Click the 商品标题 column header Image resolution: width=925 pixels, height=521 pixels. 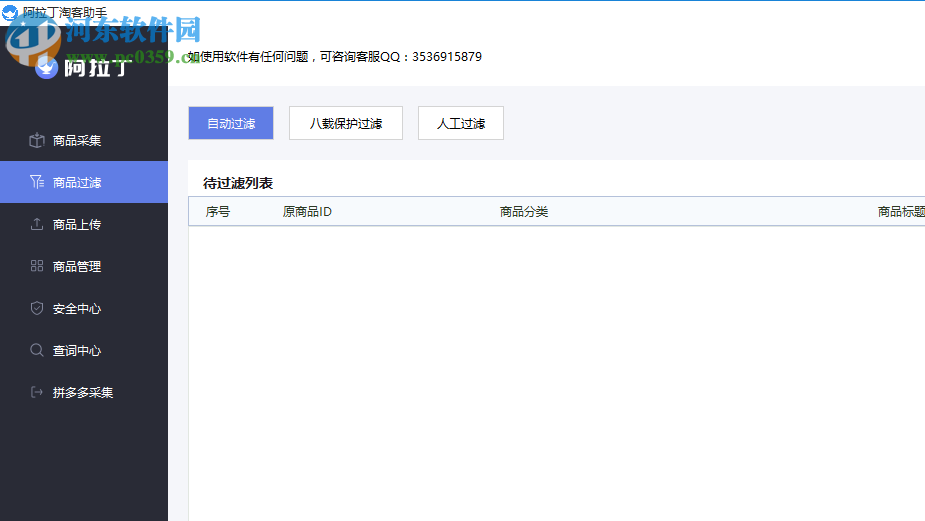click(901, 211)
